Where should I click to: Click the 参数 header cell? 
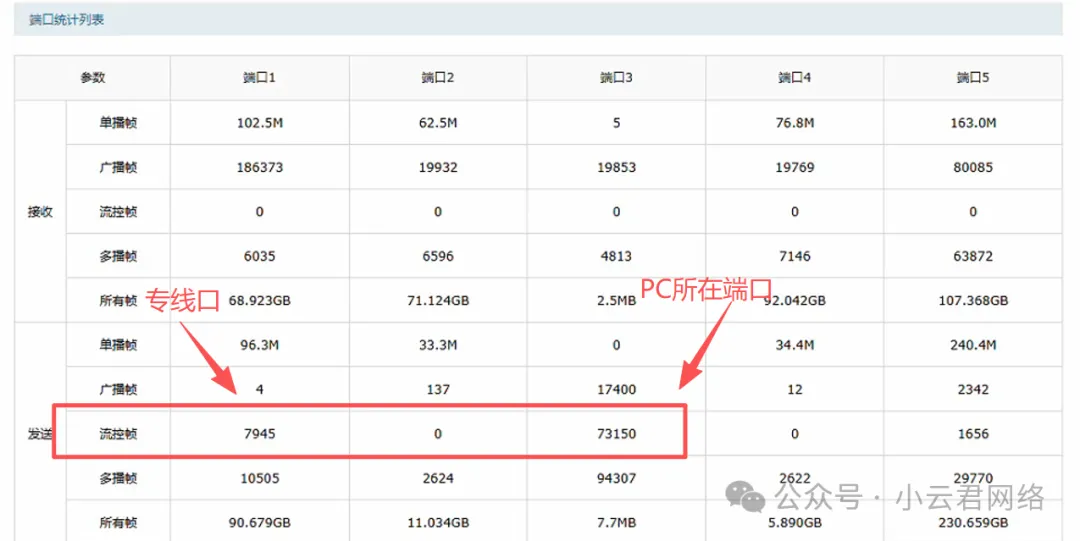coord(92,77)
